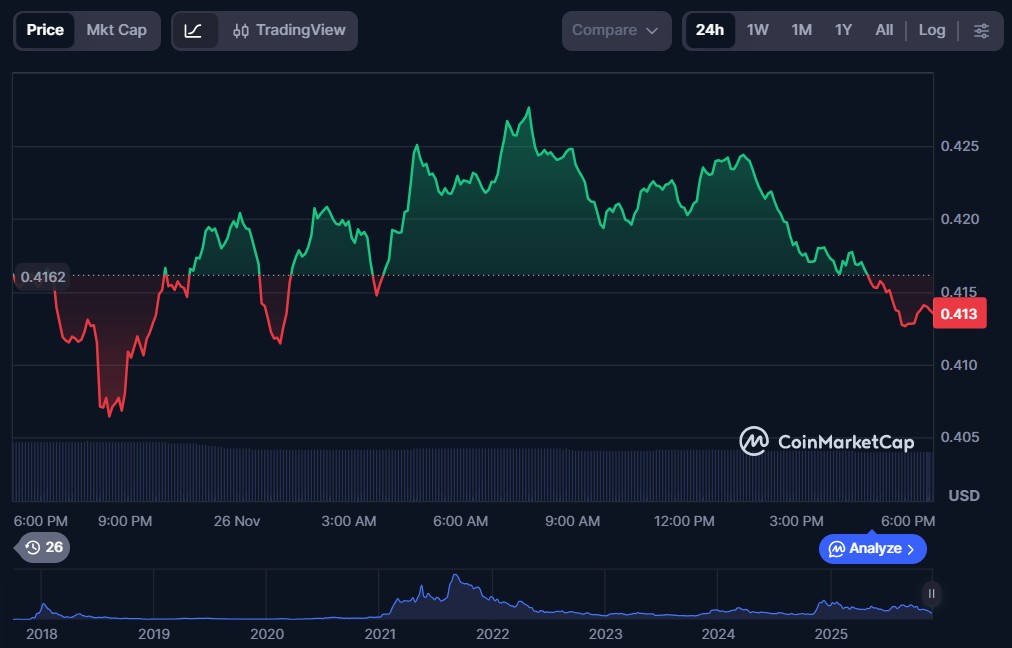Open chart settings sliders icon
Screen dimensions: 1012x648
coord(981,31)
